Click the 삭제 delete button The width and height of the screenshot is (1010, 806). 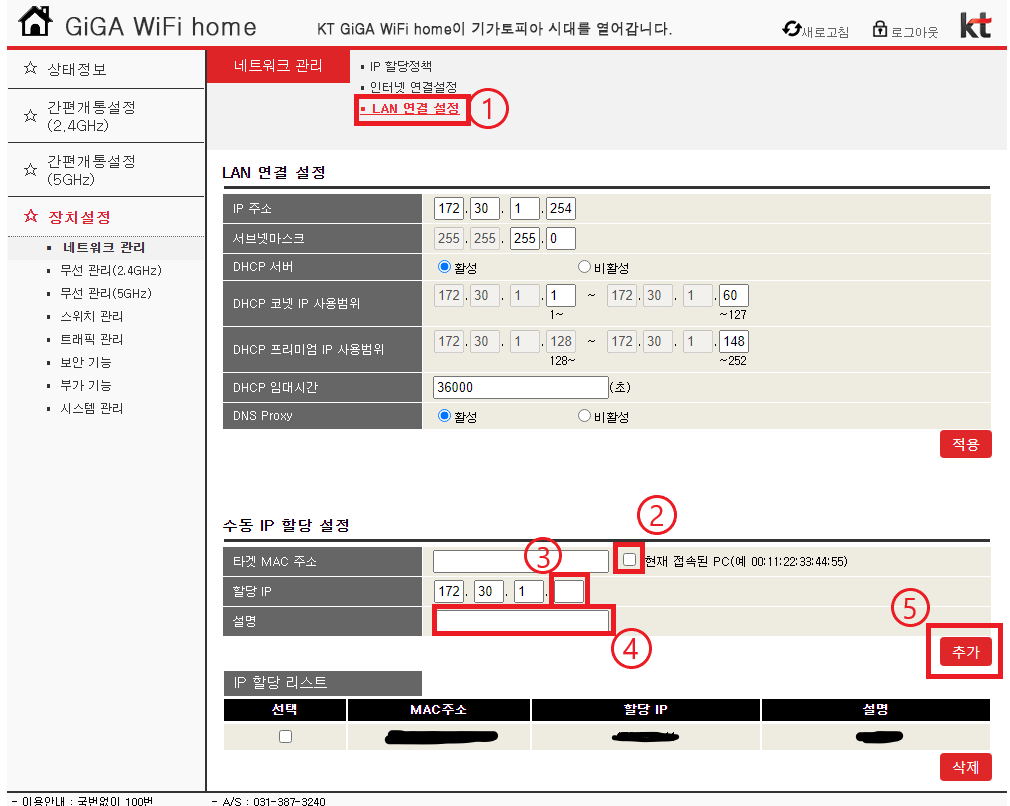966,767
